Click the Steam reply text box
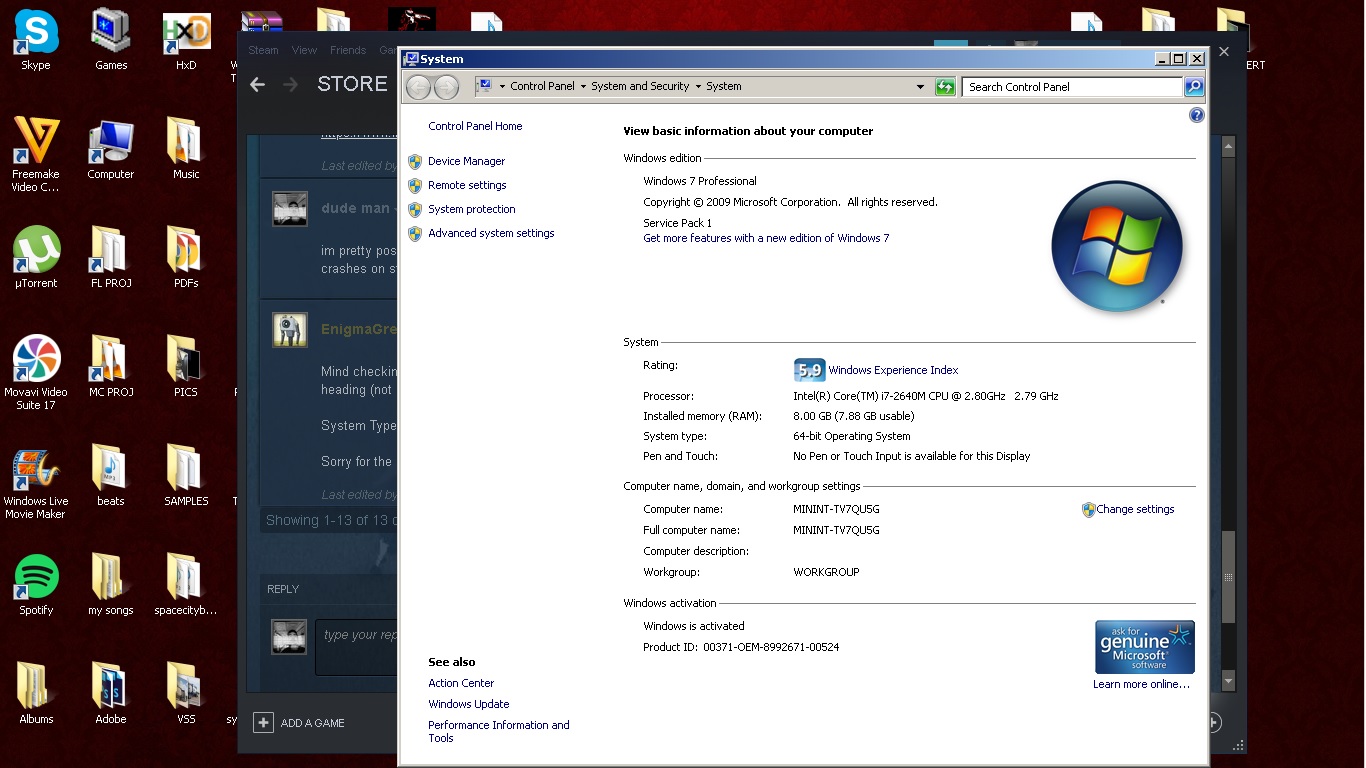 tap(357, 647)
